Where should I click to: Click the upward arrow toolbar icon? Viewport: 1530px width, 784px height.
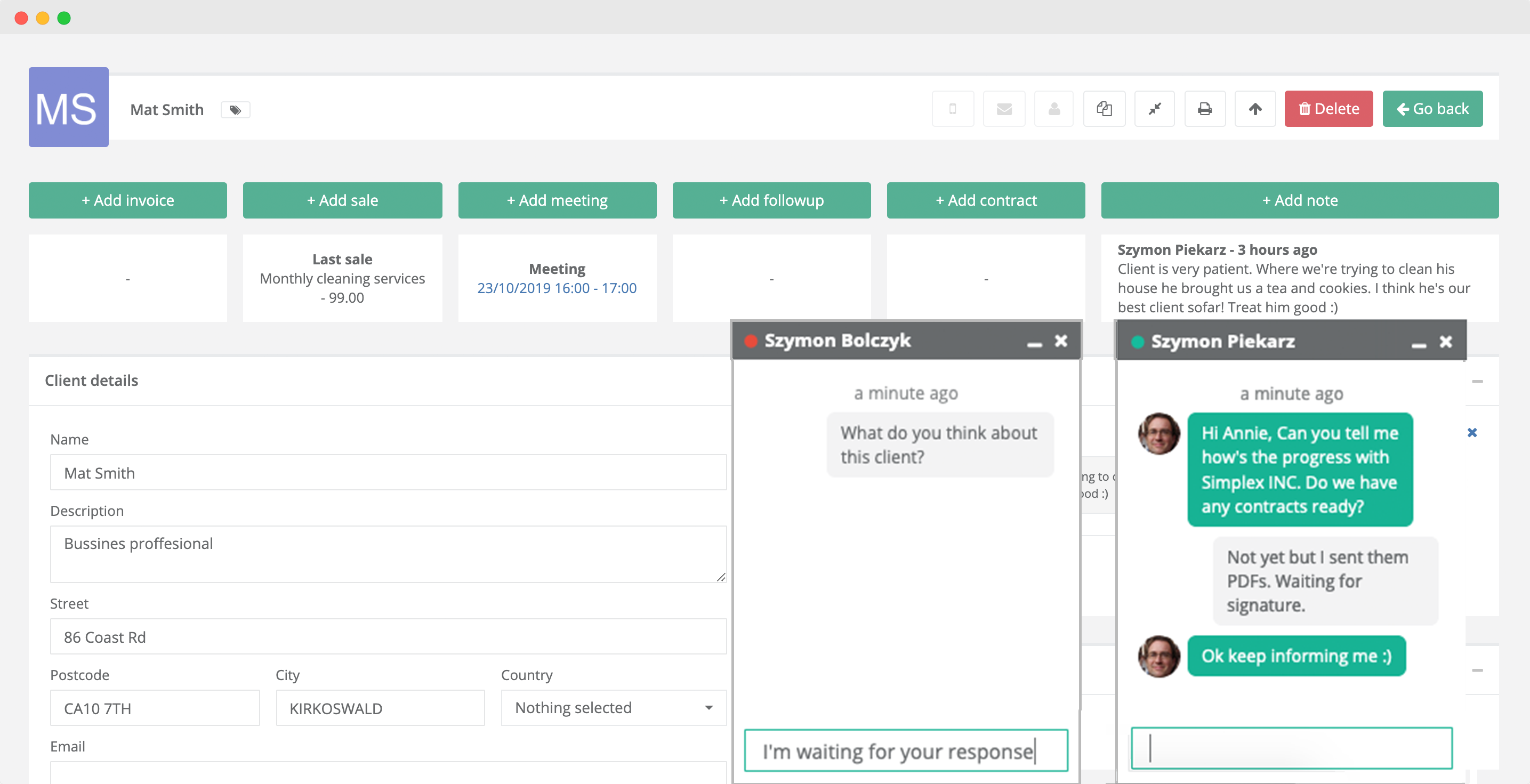[1254, 109]
